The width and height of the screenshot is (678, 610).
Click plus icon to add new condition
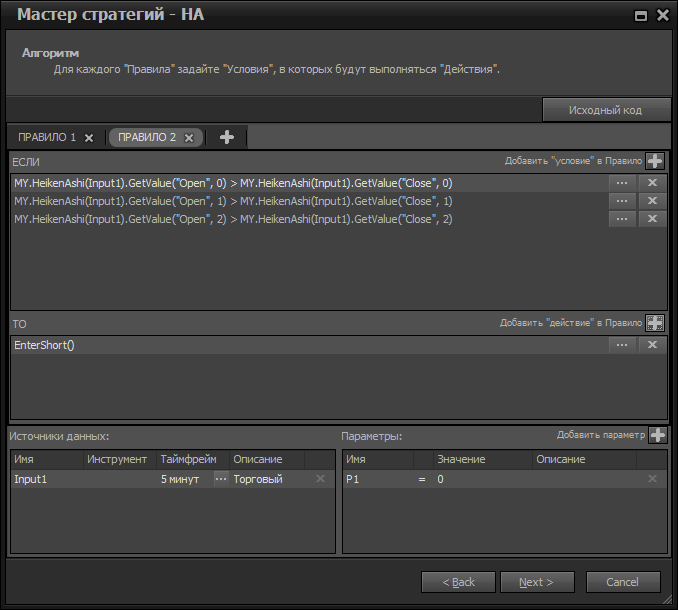click(655, 161)
